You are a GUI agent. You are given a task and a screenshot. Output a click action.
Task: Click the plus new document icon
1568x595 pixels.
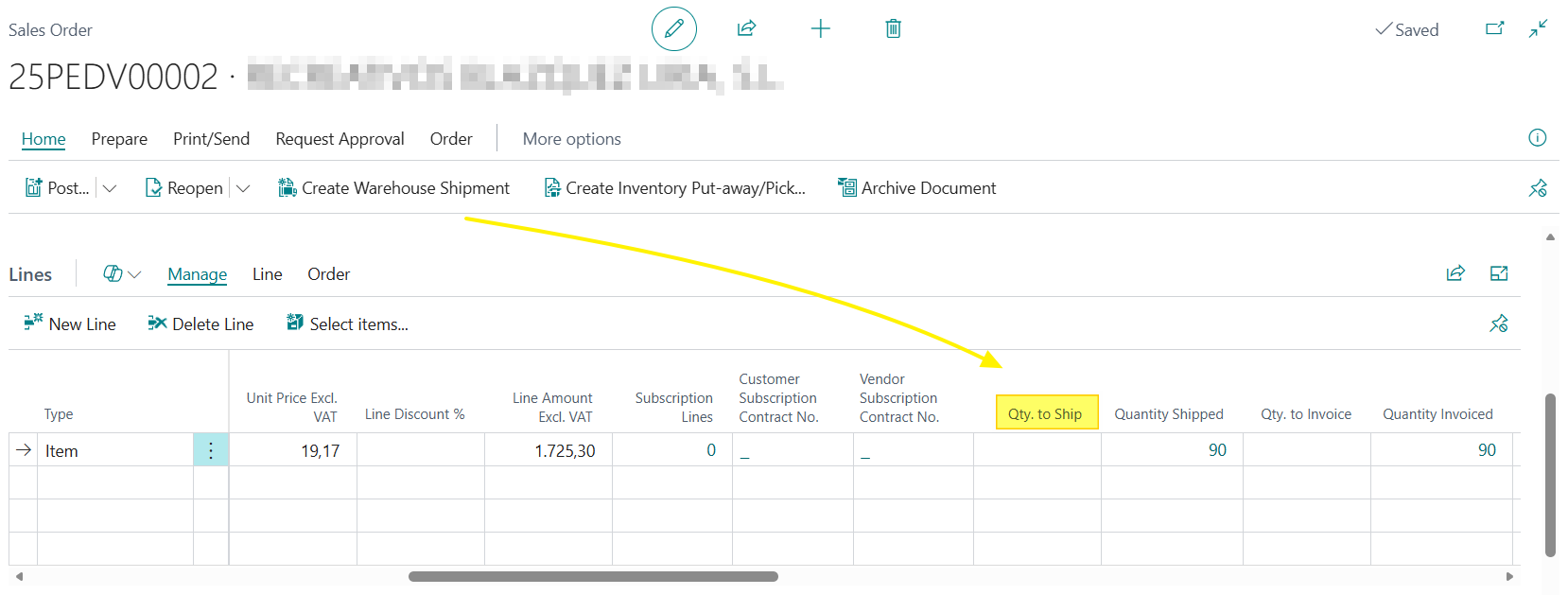point(821,28)
